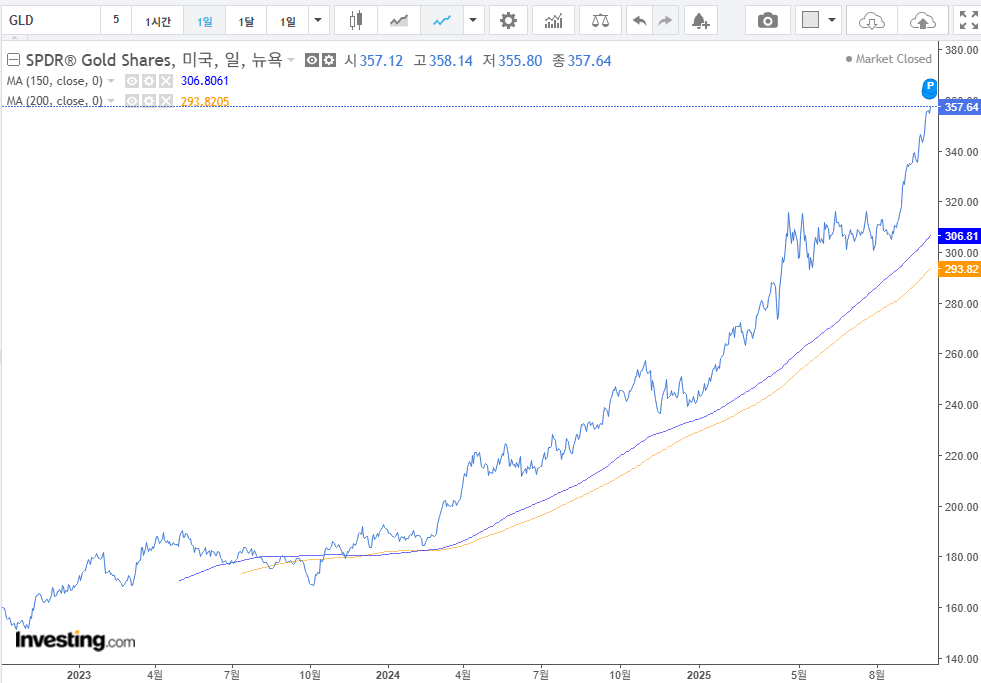Open the compare symbols scales icon
Screen dimensions: 981x683
coord(600,21)
